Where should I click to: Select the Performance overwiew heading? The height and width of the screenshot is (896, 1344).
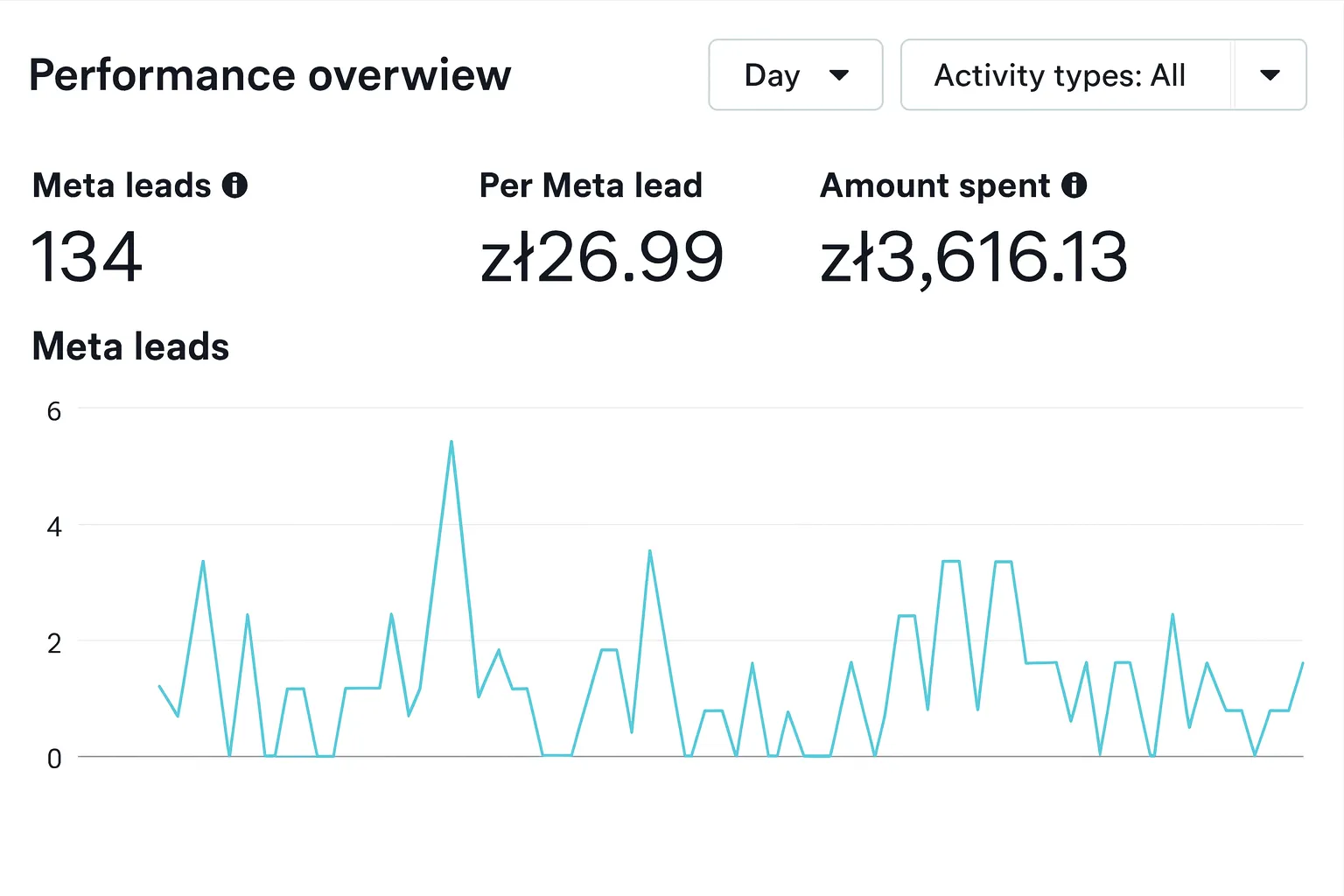[x=269, y=75]
